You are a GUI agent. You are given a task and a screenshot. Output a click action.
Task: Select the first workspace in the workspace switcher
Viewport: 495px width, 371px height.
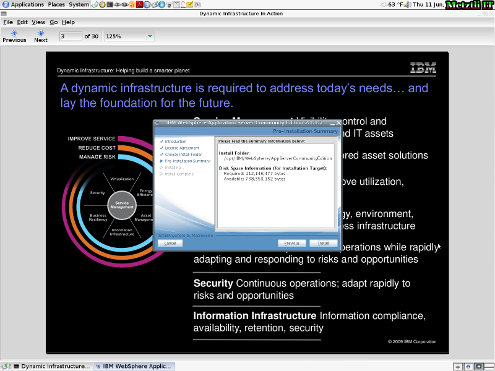459,366
